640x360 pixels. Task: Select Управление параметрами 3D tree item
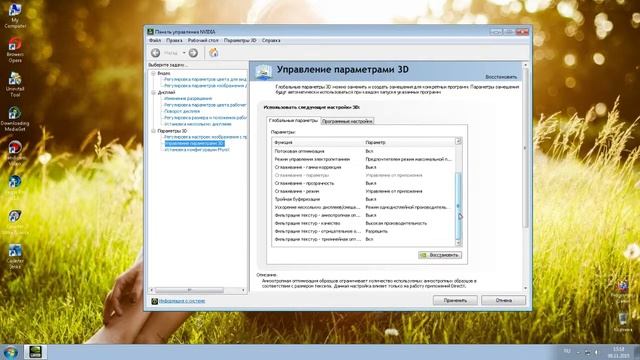(x=194, y=143)
